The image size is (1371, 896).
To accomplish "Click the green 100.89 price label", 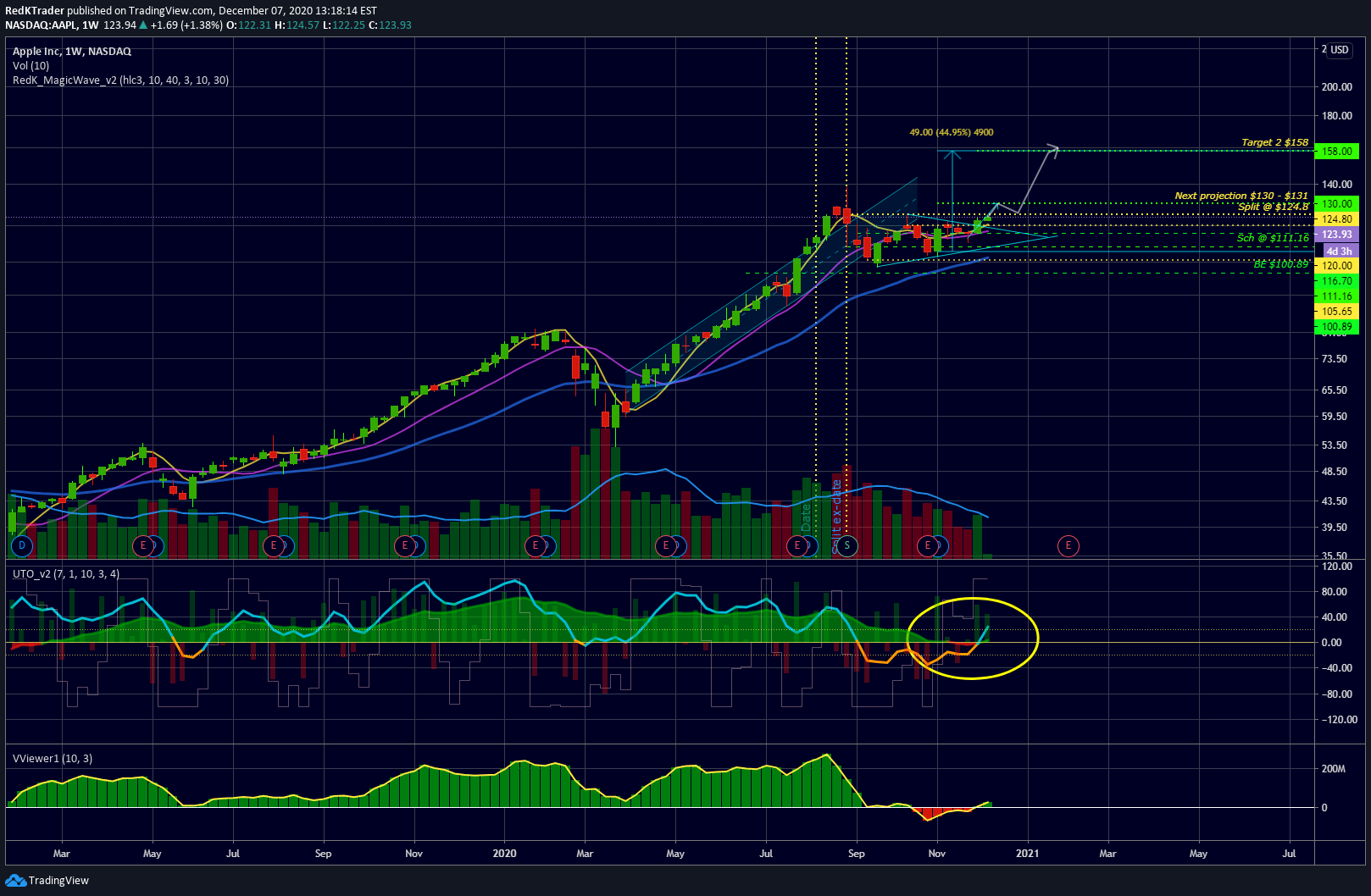I will (x=1336, y=327).
